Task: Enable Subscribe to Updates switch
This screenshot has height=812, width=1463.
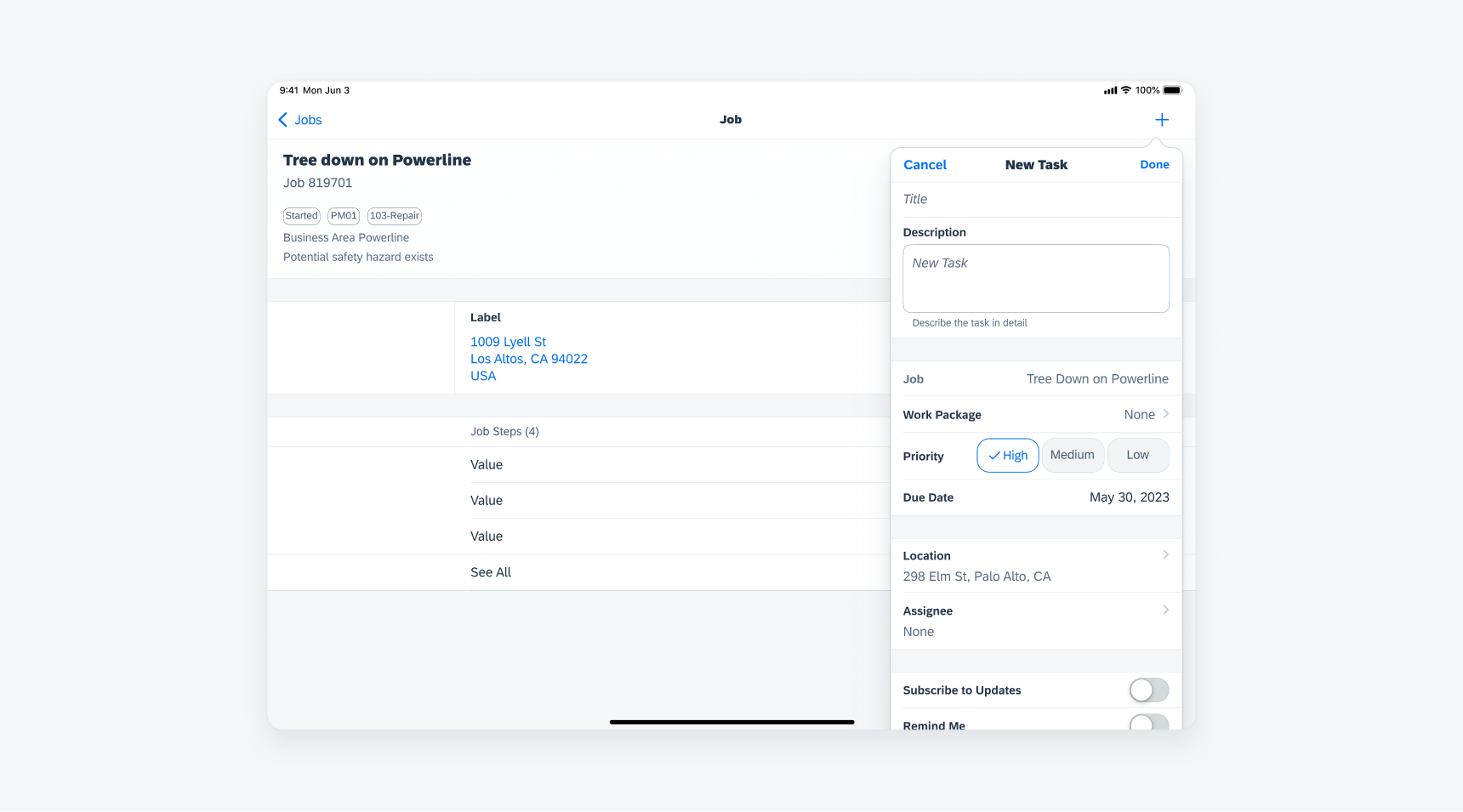Action: (x=1149, y=690)
